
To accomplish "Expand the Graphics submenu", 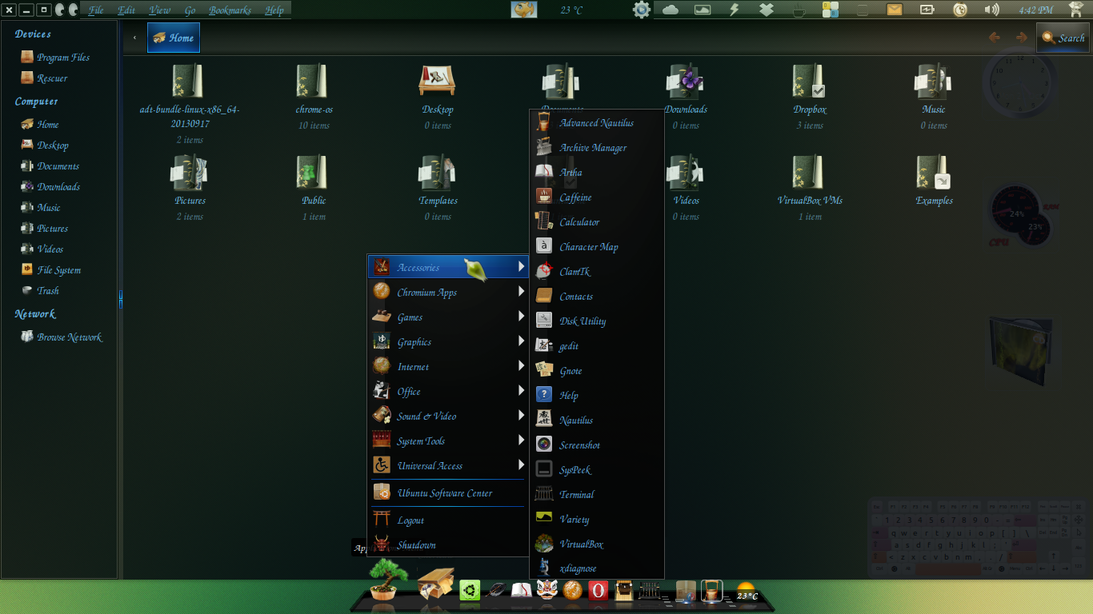I will tap(447, 341).
